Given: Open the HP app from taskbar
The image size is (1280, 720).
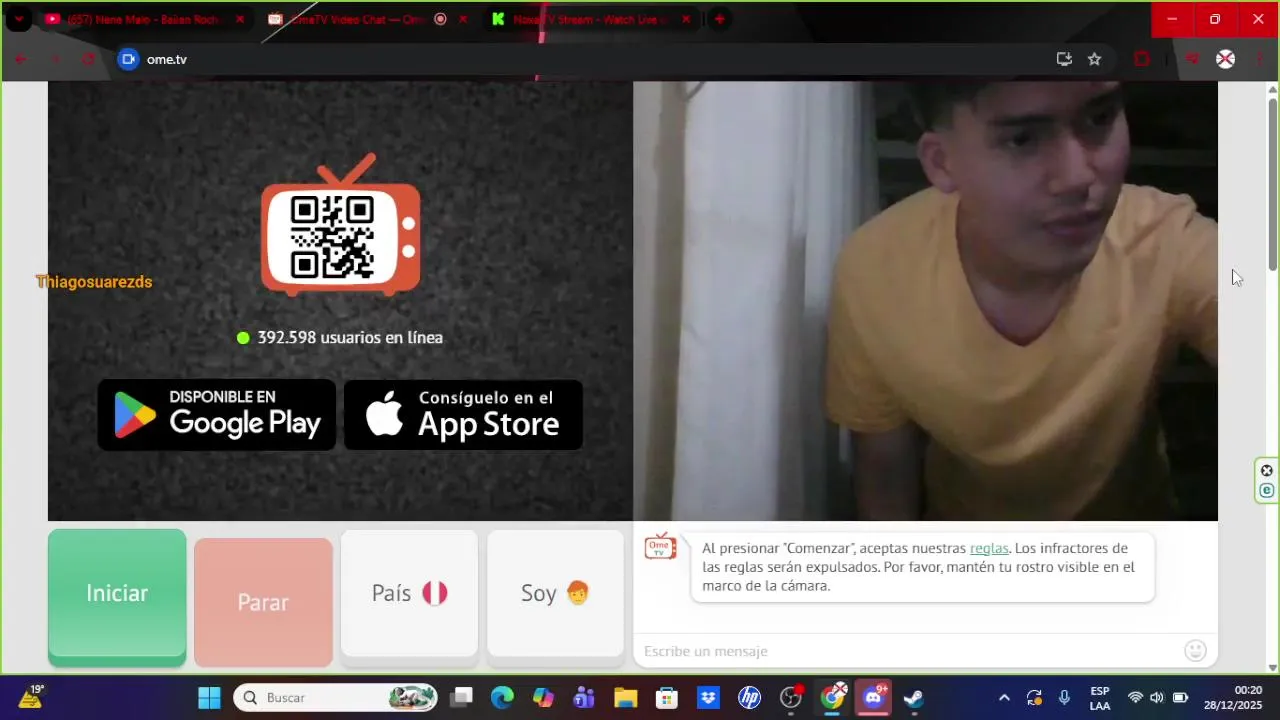Looking at the screenshot, I should (x=749, y=698).
